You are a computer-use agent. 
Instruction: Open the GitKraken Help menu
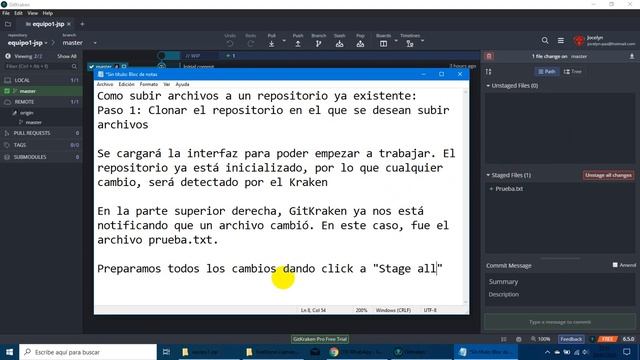point(48,13)
